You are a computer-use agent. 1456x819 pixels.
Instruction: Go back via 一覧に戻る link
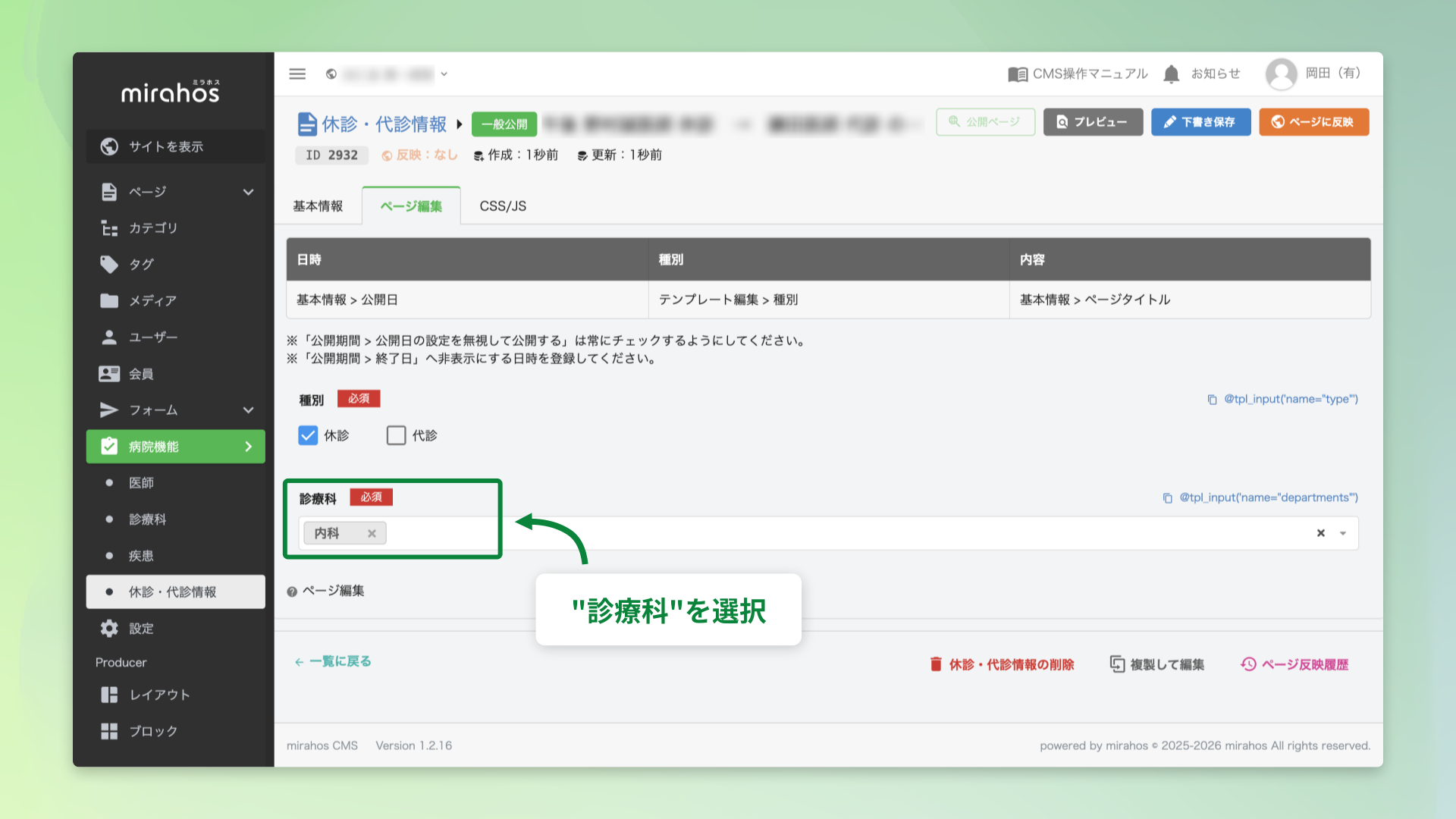coord(333,661)
